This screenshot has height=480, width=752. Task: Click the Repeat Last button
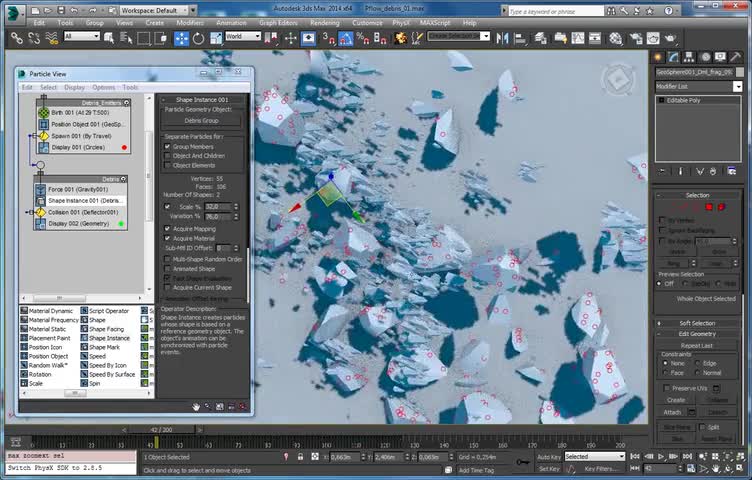[696, 345]
